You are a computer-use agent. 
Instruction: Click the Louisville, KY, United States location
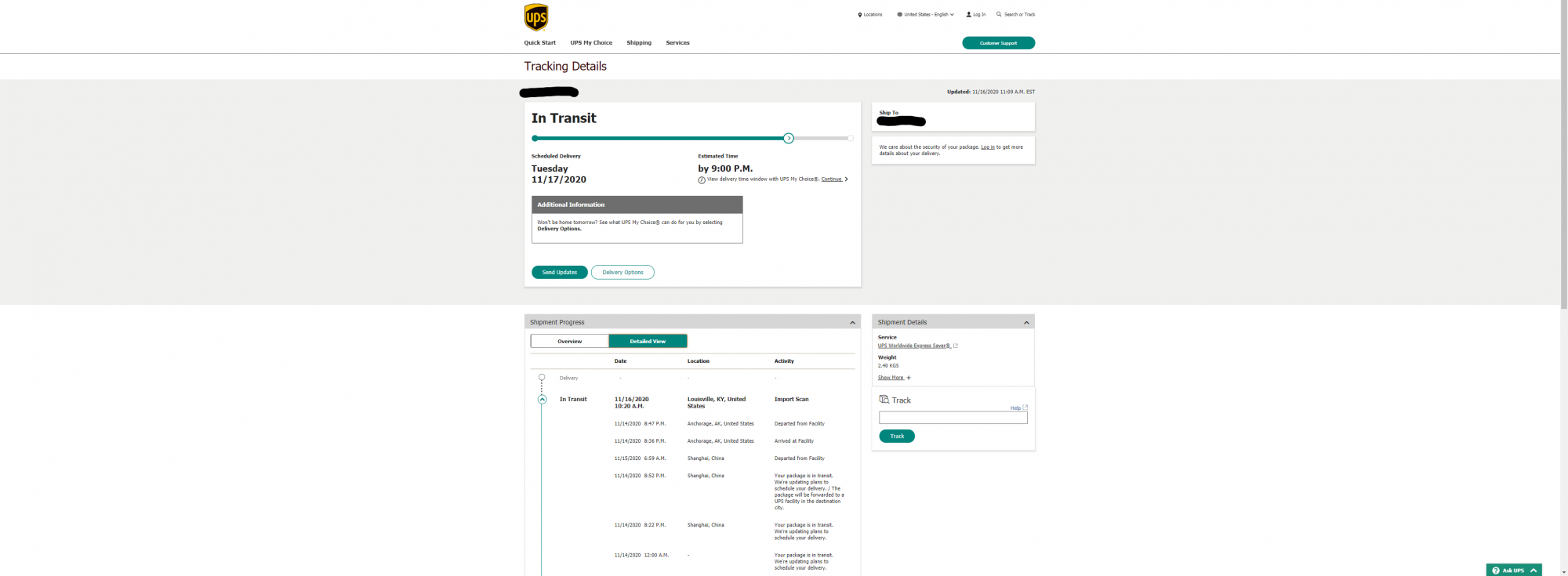coord(717,403)
